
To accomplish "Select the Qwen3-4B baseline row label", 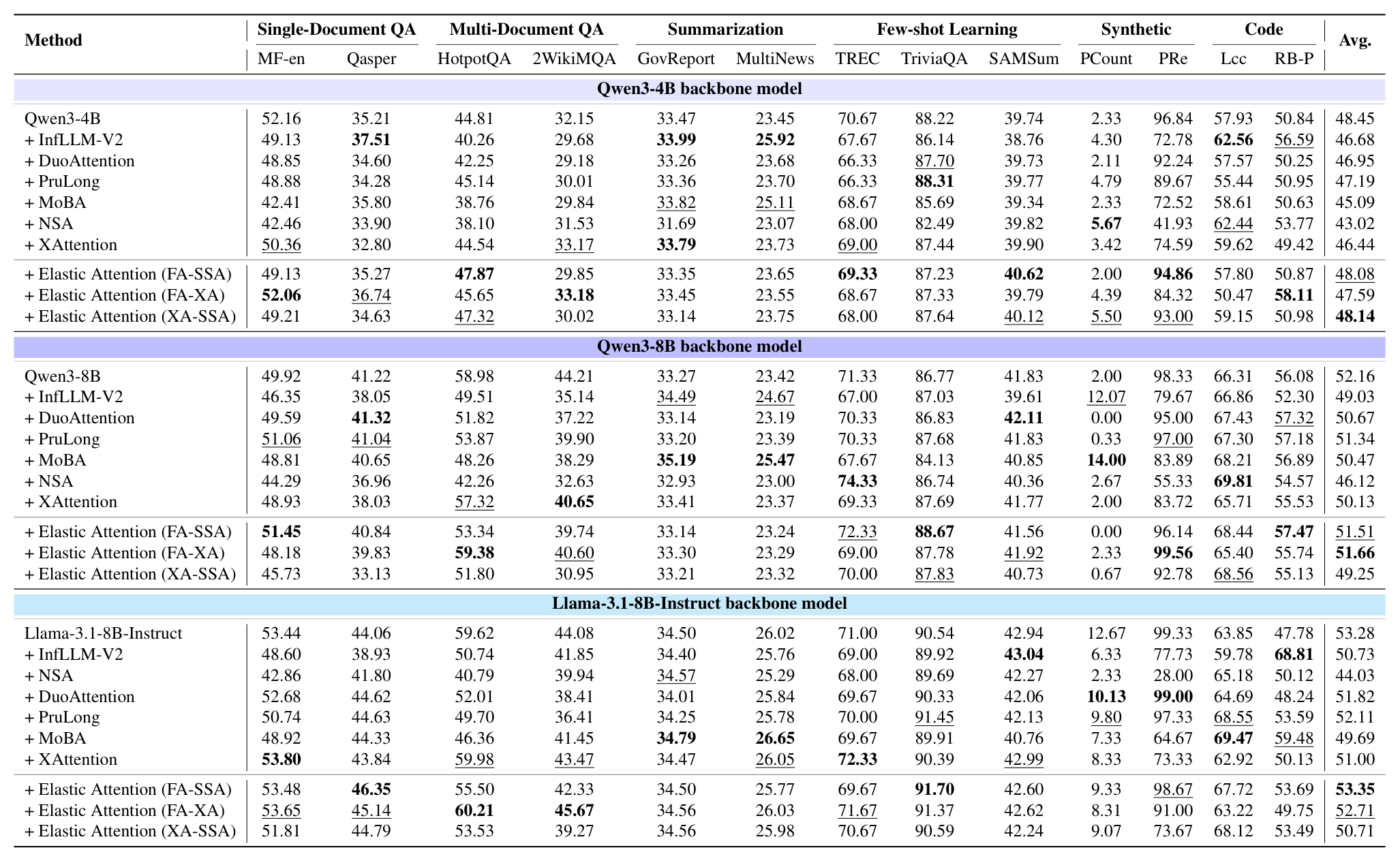I will 63,119.
